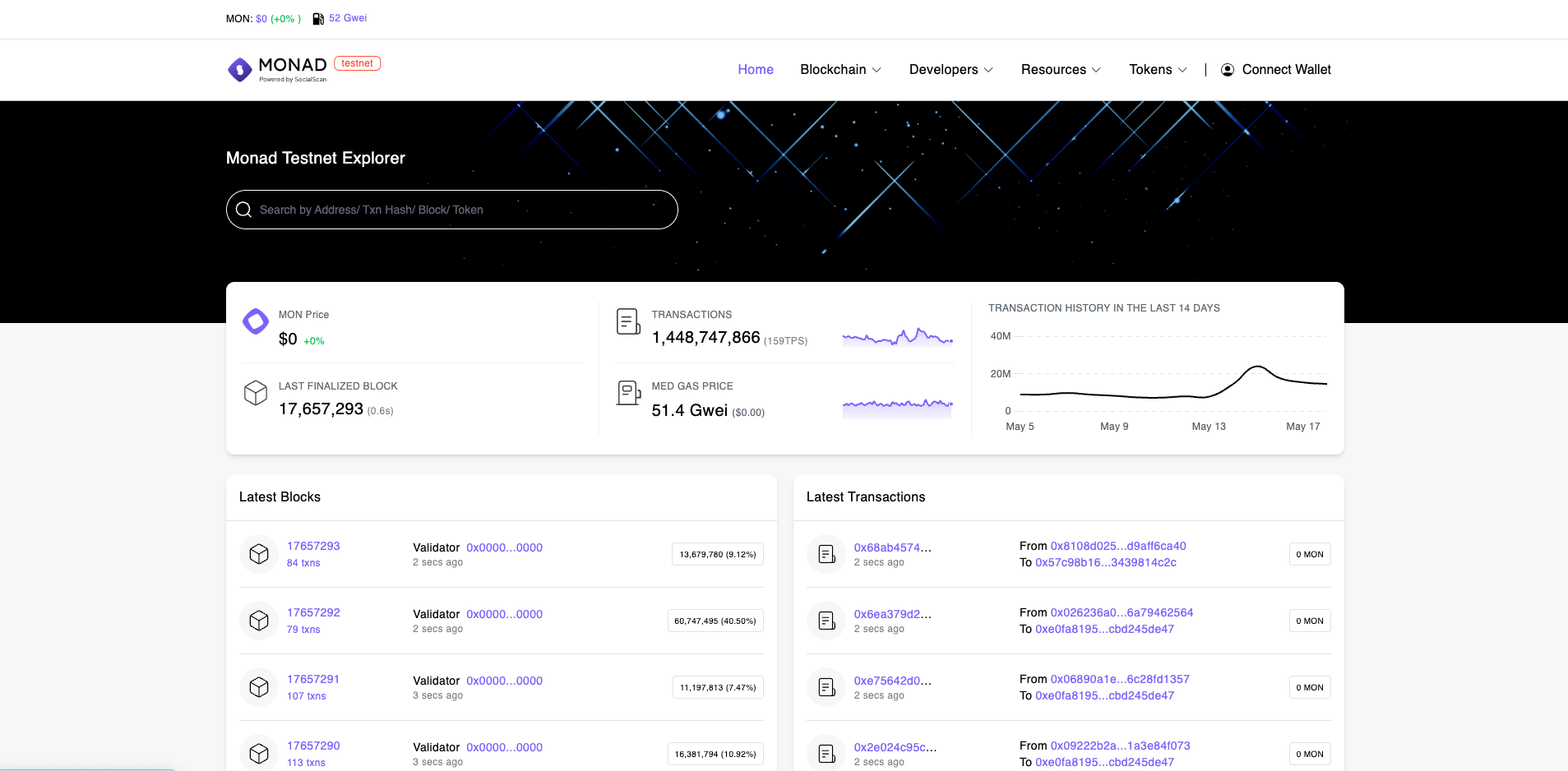Open block 17657290 link
This screenshot has height=771, width=1568.
coord(313,746)
